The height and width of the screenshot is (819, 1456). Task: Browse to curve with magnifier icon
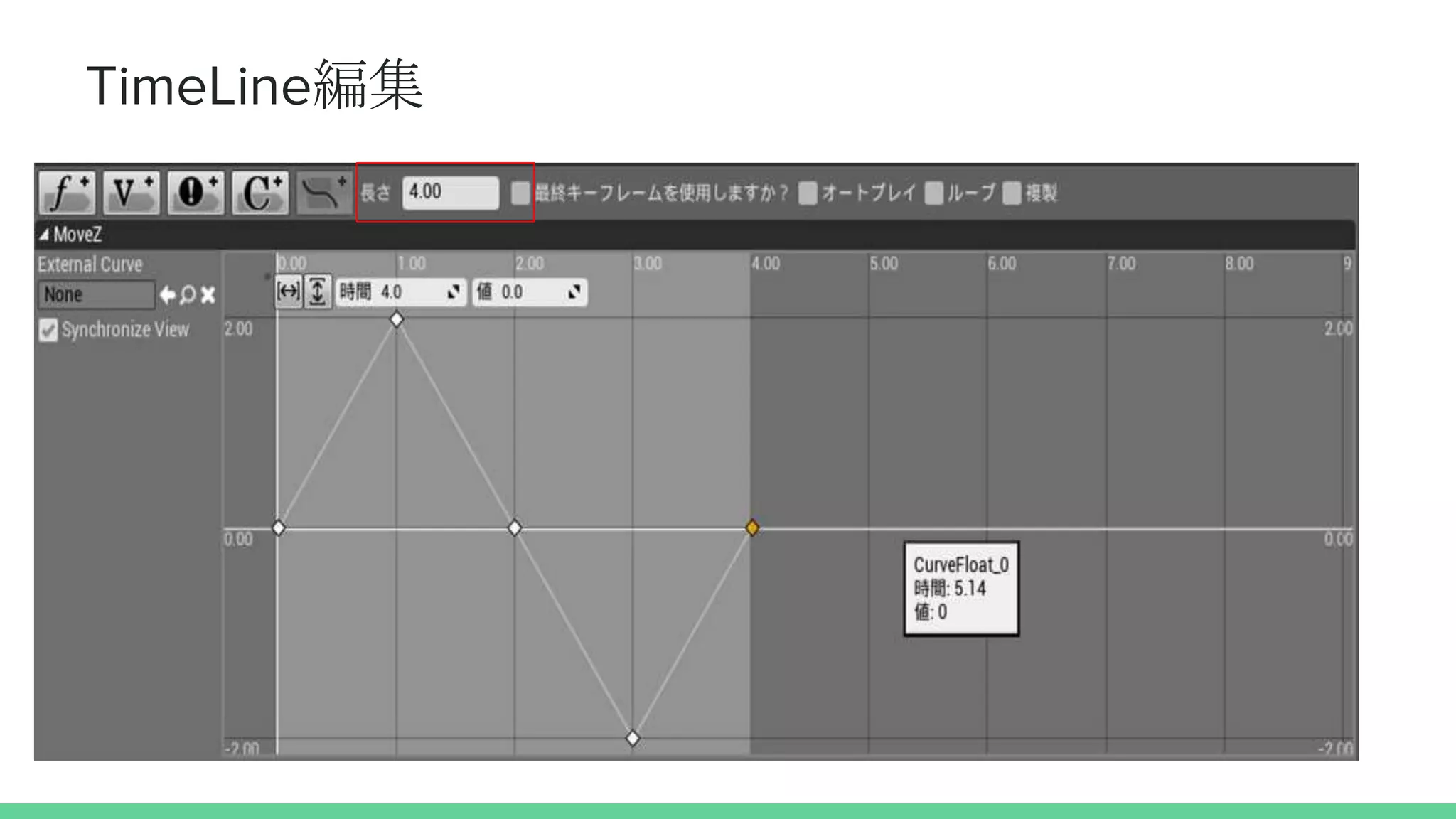[188, 294]
